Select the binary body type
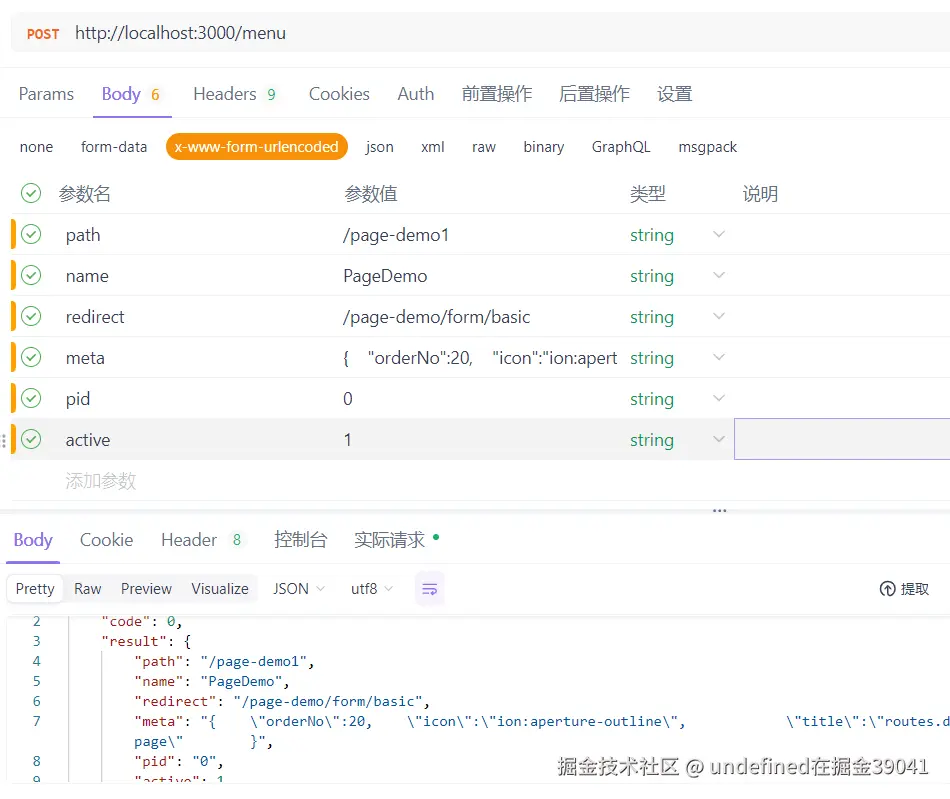This screenshot has height=799, width=950. (x=543, y=147)
